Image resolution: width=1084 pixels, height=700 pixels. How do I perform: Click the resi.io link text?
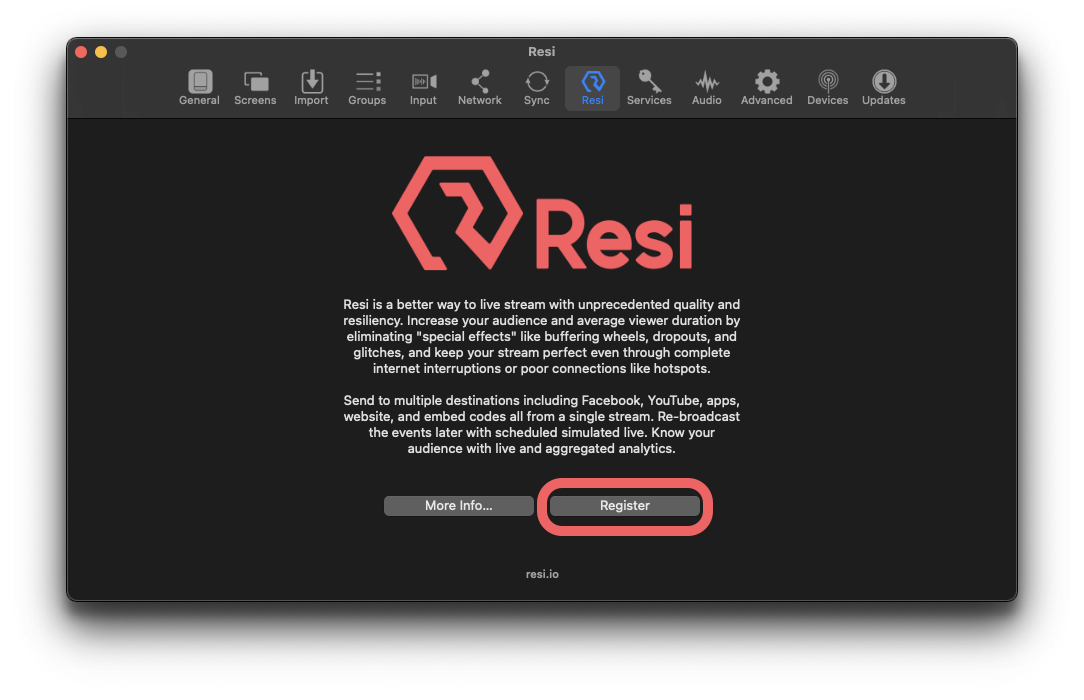542,573
